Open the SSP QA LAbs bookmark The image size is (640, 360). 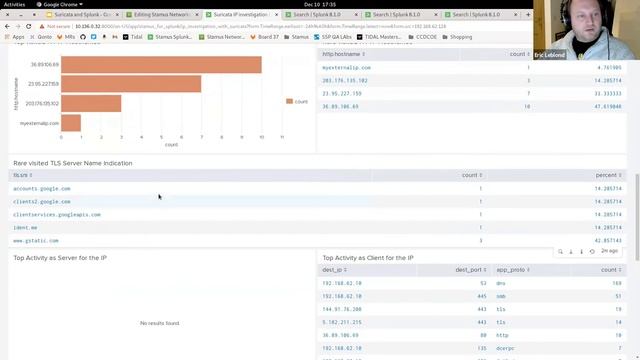333,37
